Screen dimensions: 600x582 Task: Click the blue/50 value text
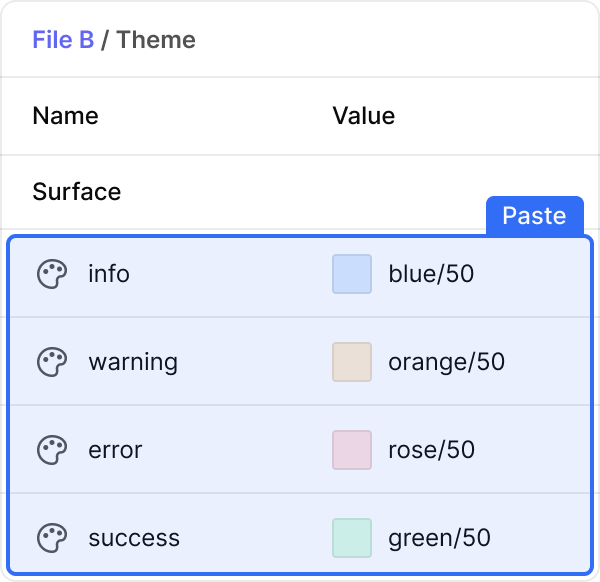click(431, 274)
